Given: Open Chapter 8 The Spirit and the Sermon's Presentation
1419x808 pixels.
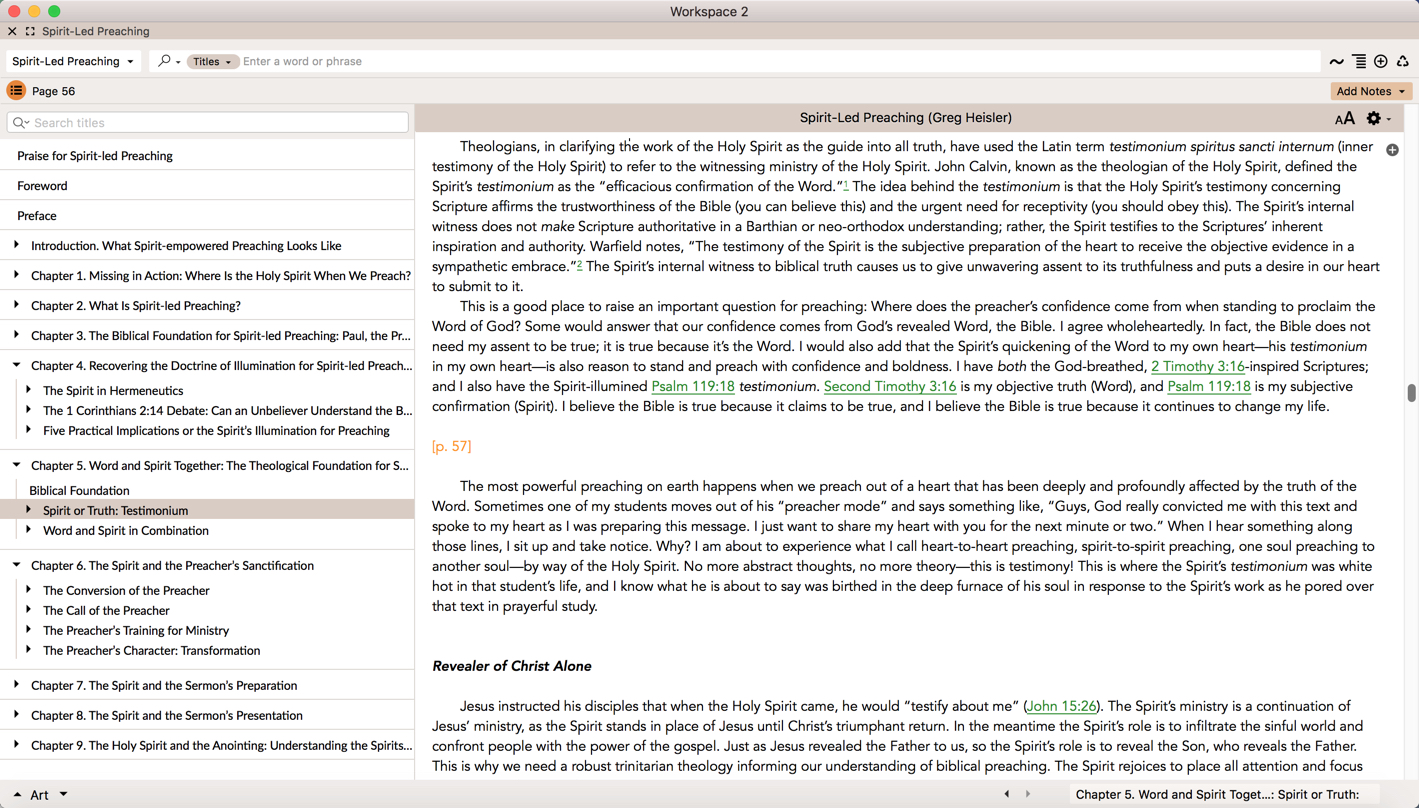Looking at the screenshot, I should tap(167, 716).
